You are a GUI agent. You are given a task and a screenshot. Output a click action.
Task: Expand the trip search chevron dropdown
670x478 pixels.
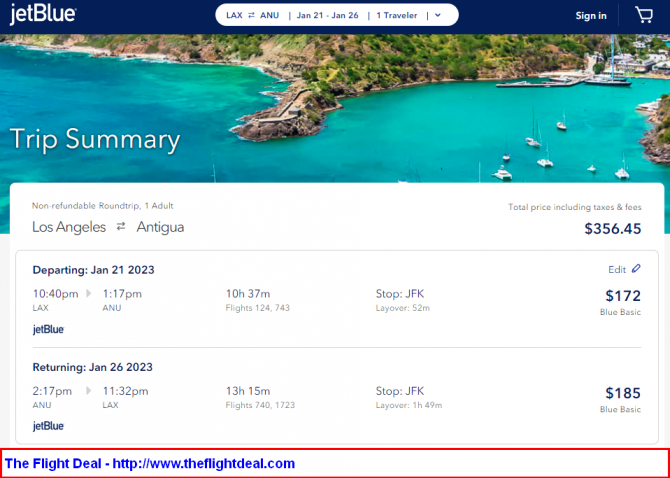tap(438, 15)
